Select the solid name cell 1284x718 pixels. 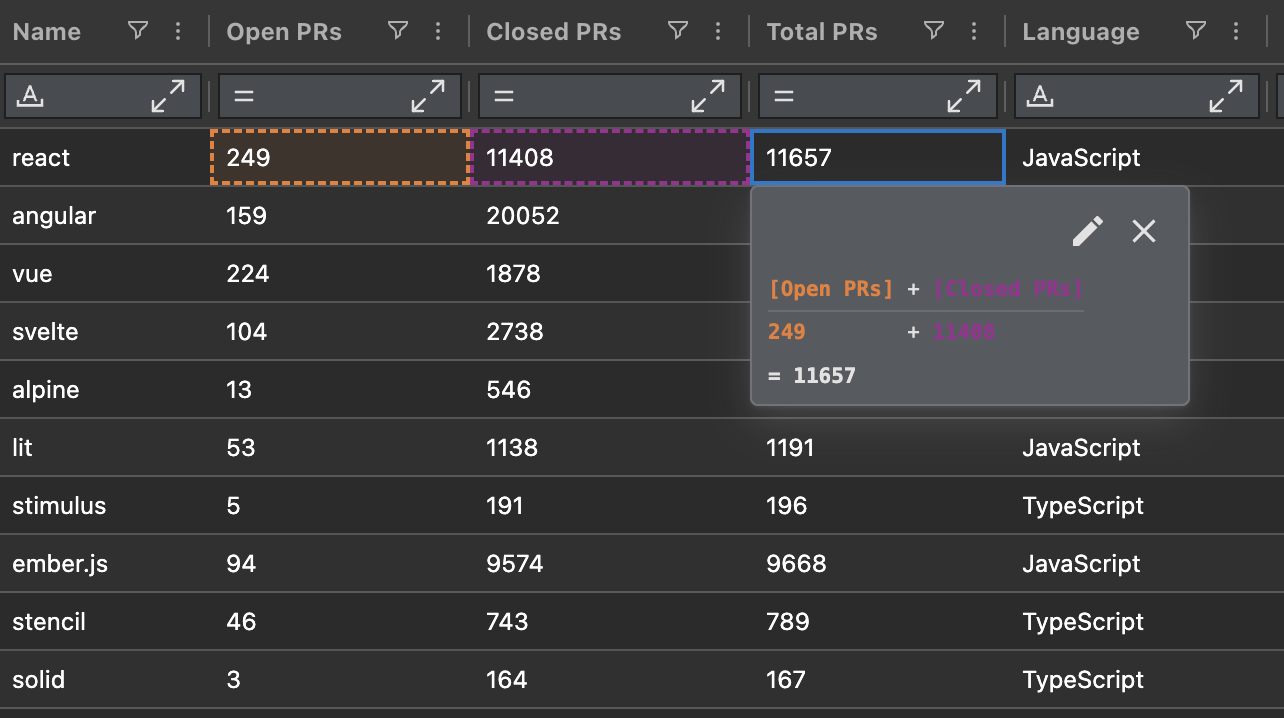pyautogui.click(x=104, y=679)
